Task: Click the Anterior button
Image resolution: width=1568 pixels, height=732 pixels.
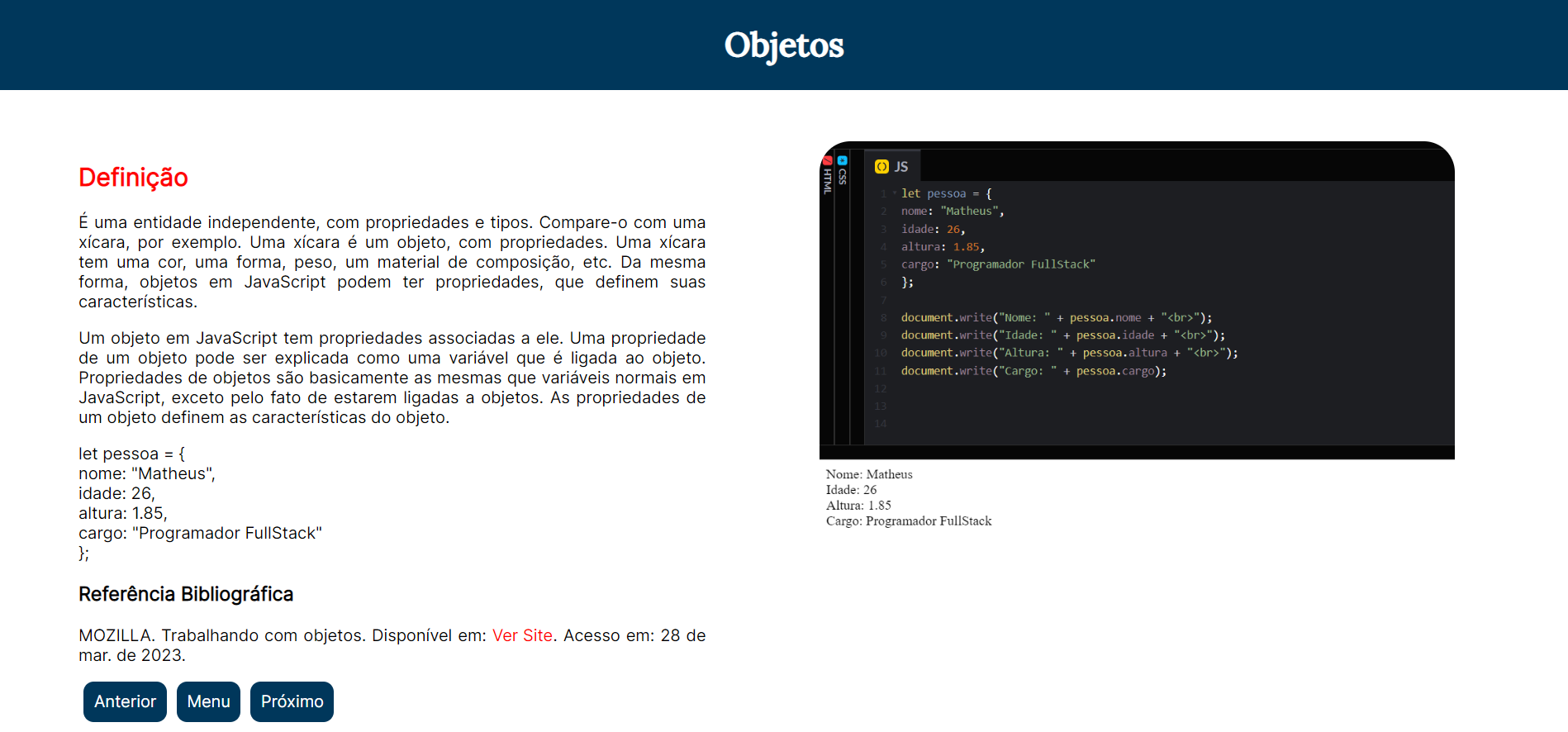Action: coord(125,701)
